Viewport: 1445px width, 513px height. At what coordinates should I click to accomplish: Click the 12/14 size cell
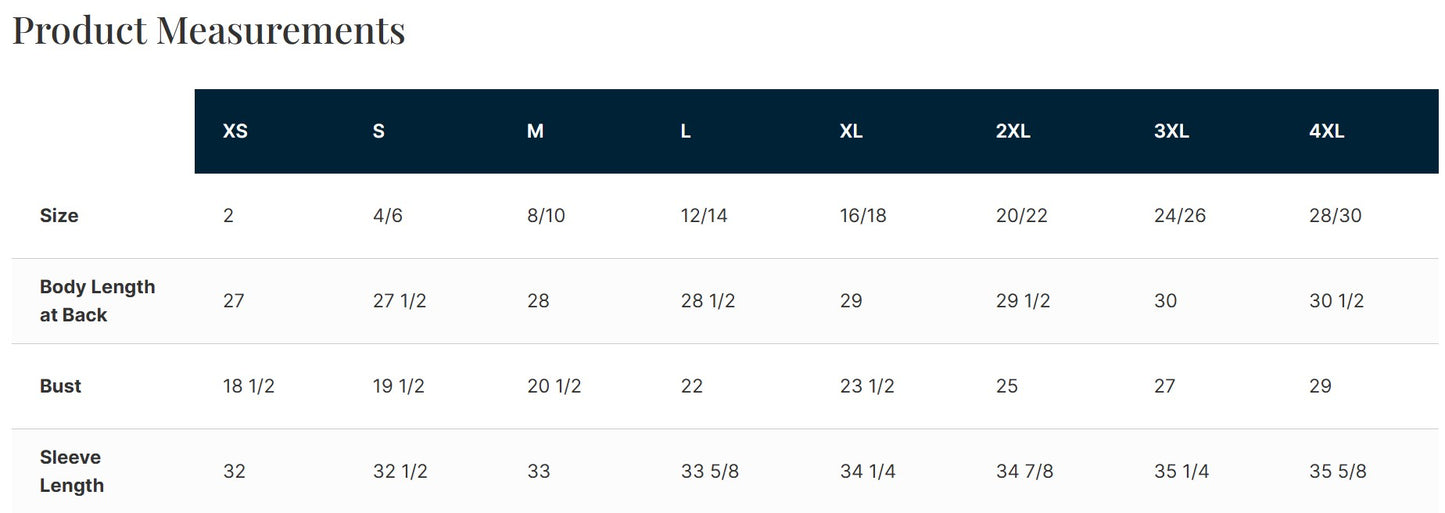[704, 216]
